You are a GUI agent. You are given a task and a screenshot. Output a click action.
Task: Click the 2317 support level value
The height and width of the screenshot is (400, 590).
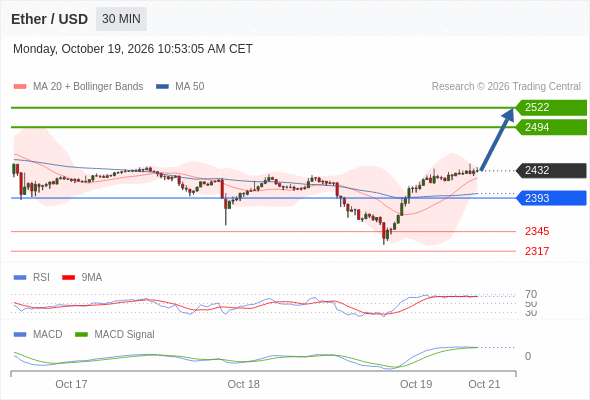(x=537, y=251)
